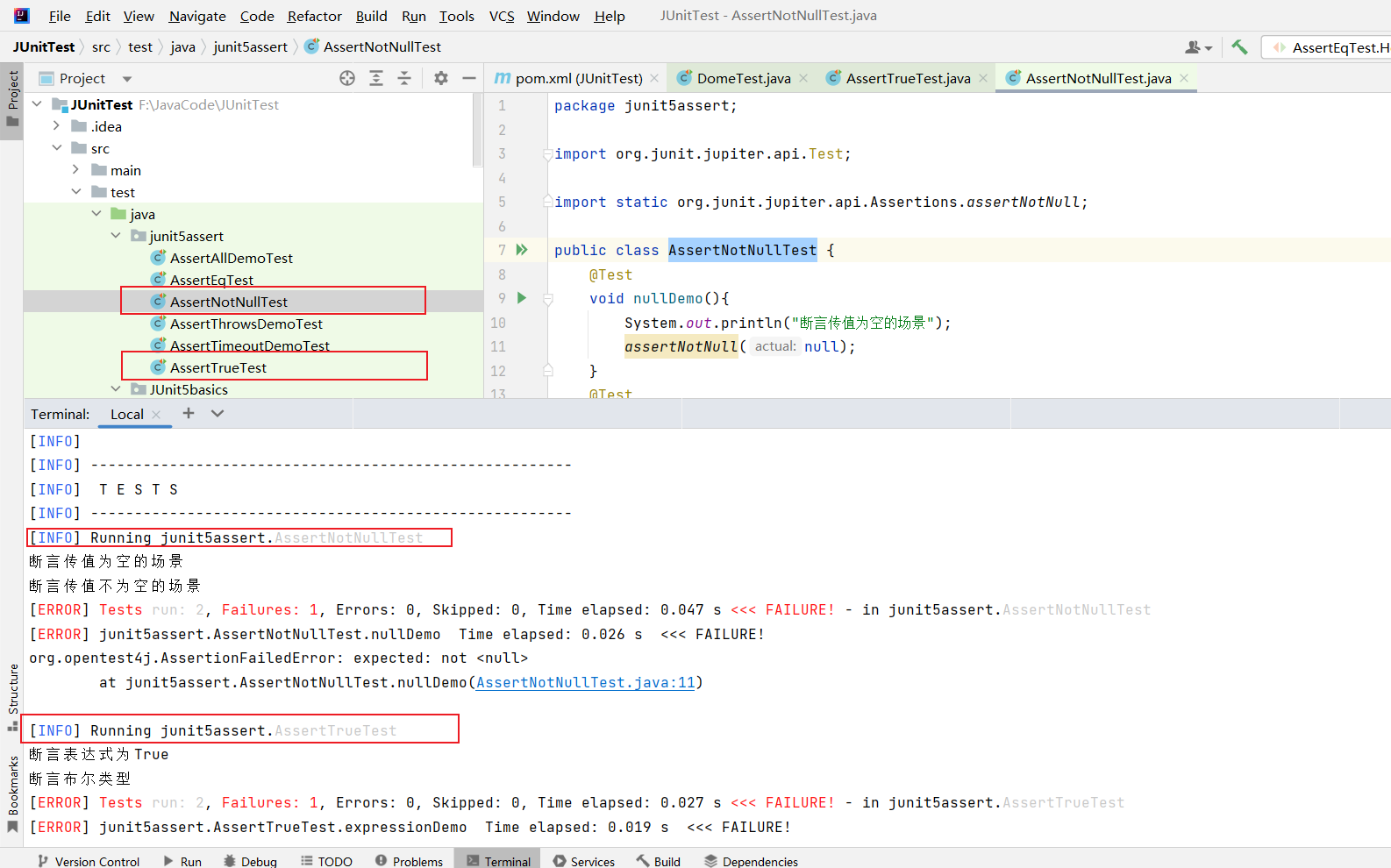Expand the .idea folder node
This screenshot has height=868, width=1391.
pyautogui.click(x=57, y=126)
